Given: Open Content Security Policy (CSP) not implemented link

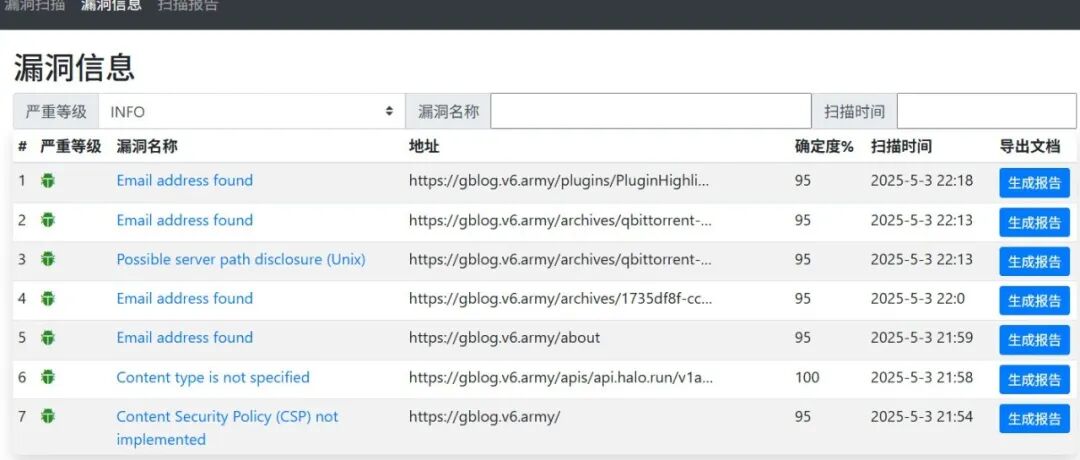Looking at the screenshot, I should pyautogui.click(x=227, y=428).
